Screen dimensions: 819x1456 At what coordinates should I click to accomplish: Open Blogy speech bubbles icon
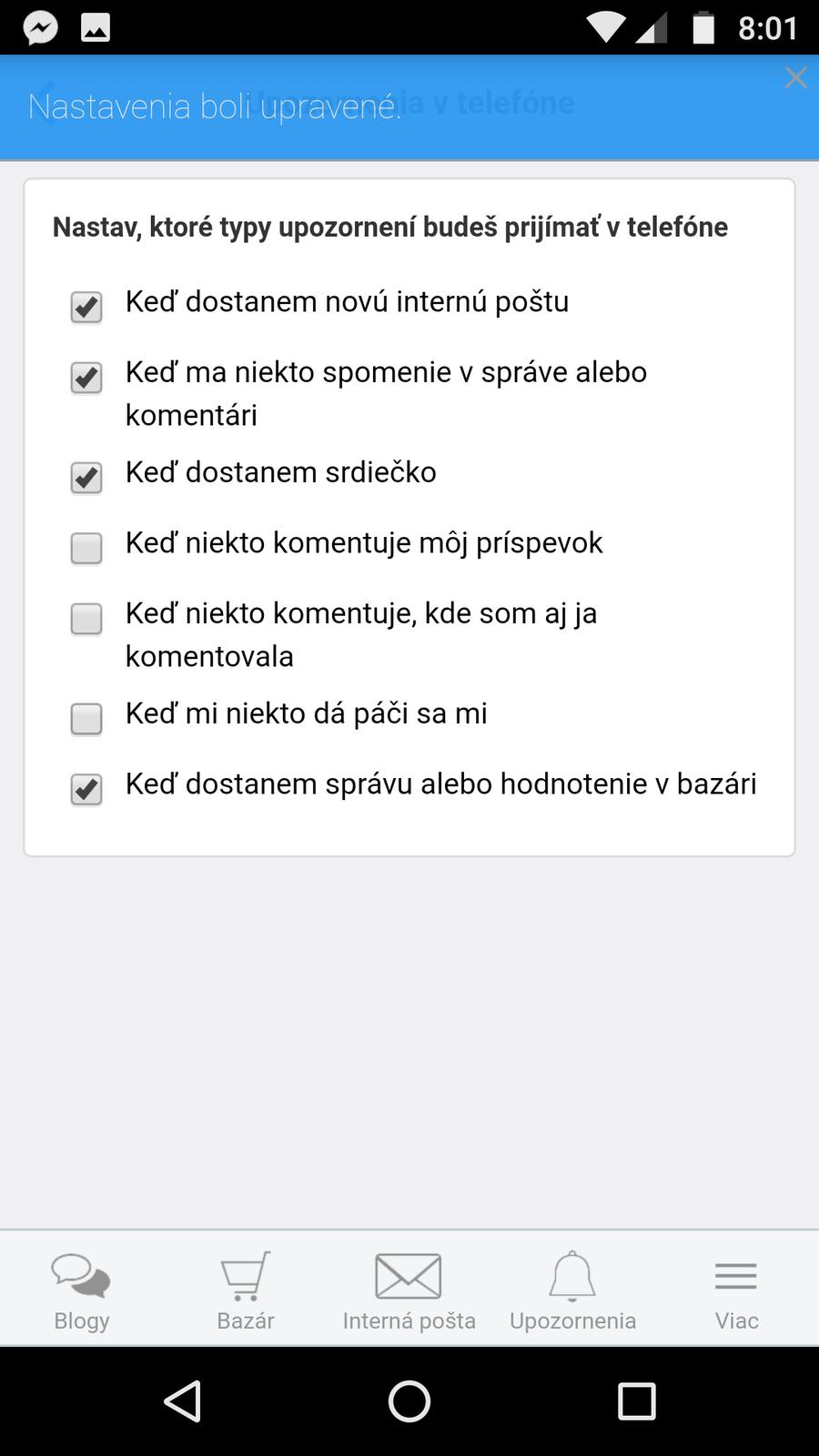82,1276
